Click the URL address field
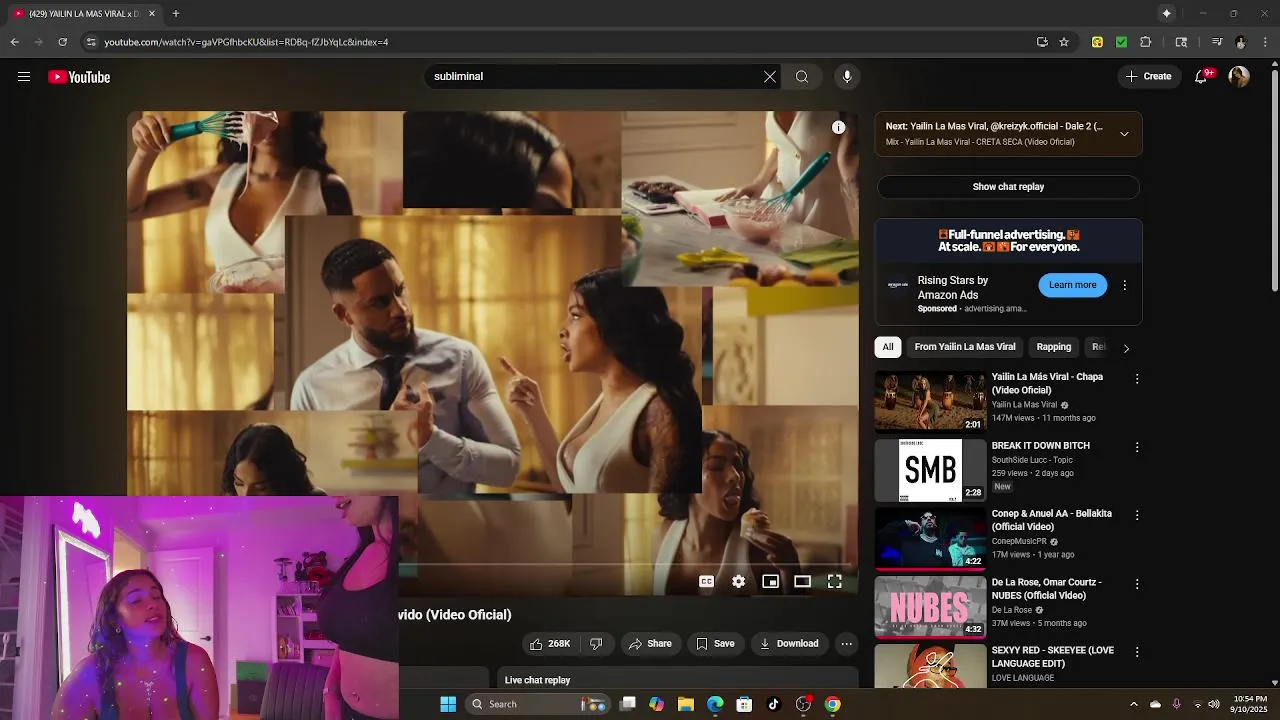 point(560,42)
